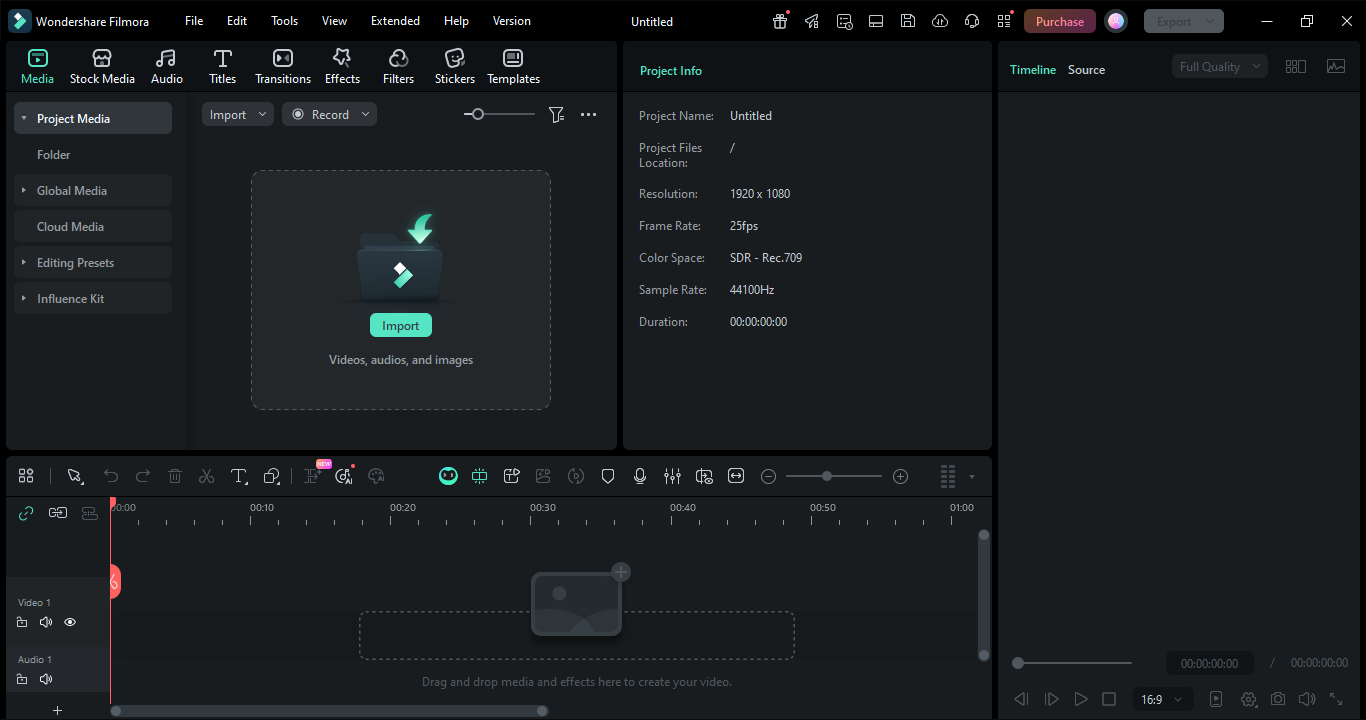Click the Purchase button
Viewport: 1366px width, 720px height.
pyautogui.click(x=1059, y=21)
